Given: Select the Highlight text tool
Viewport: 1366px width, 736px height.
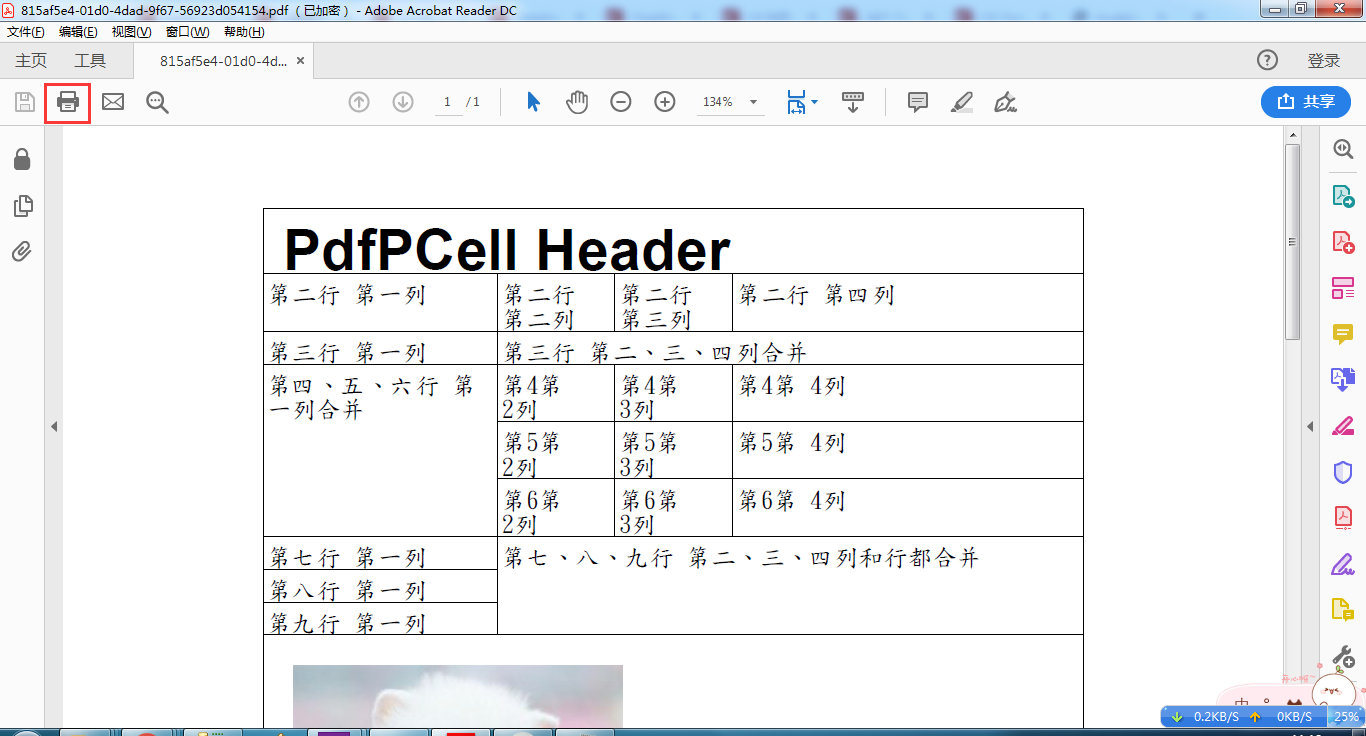Looking at the screenshot, I should click(961, 101).
